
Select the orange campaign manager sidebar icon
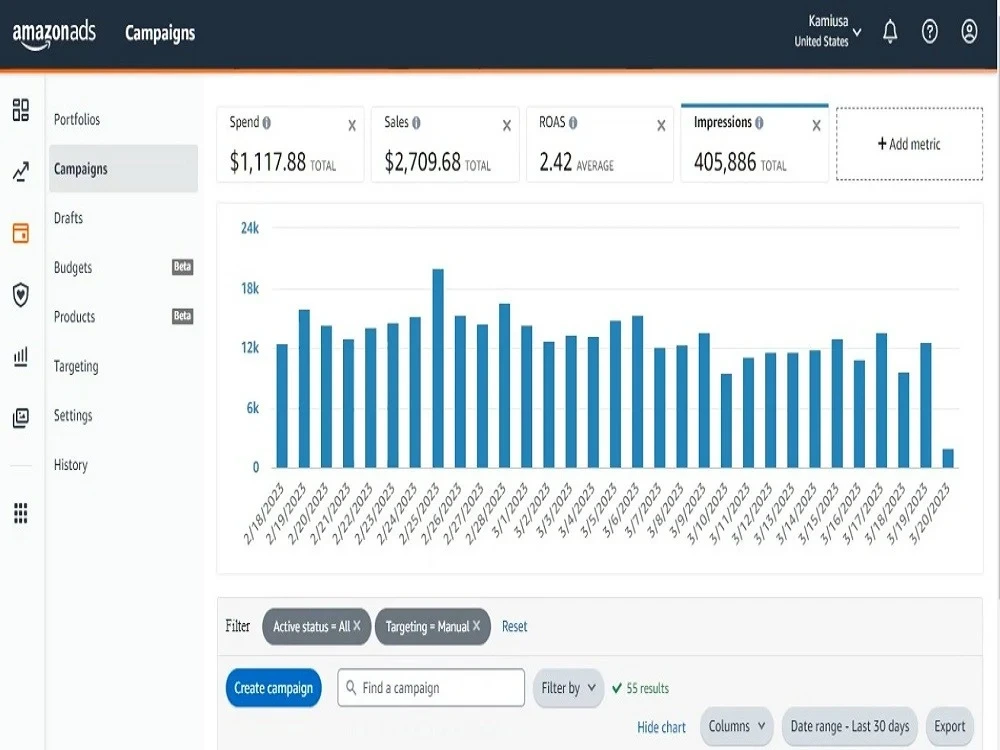tap(20, 233)
